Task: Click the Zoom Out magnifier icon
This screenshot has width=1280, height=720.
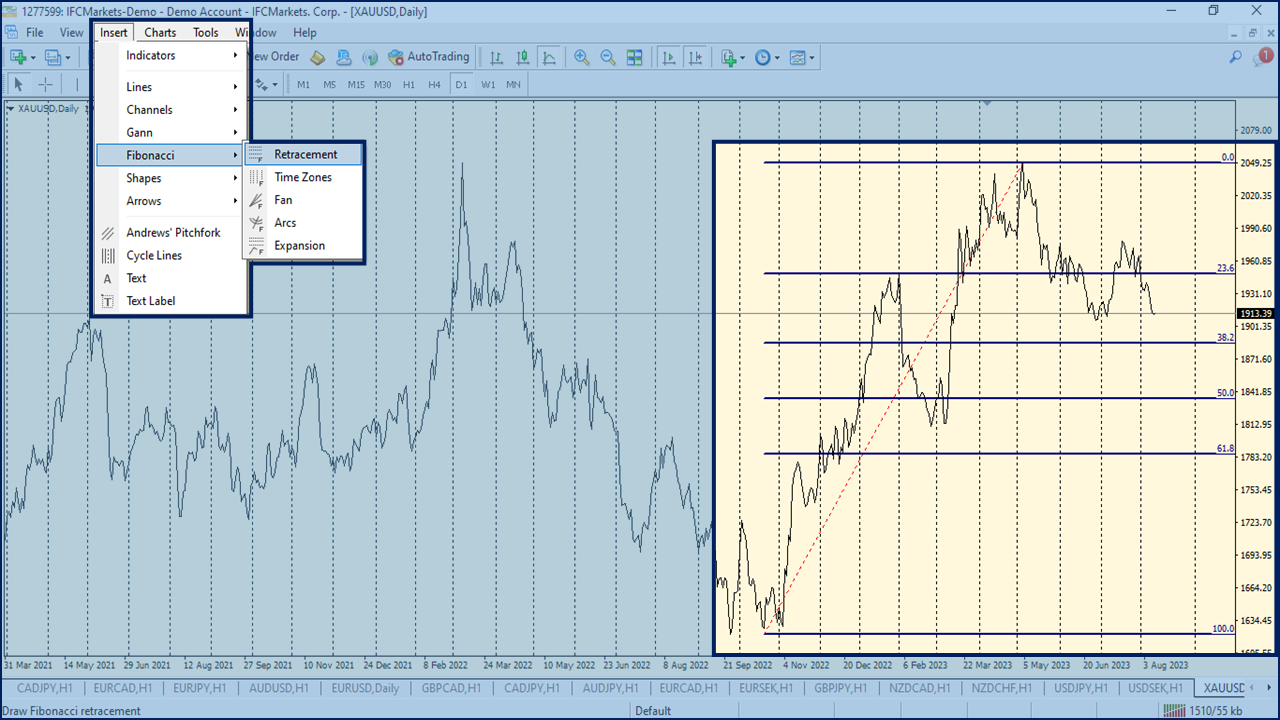Action: coord(608,57)
